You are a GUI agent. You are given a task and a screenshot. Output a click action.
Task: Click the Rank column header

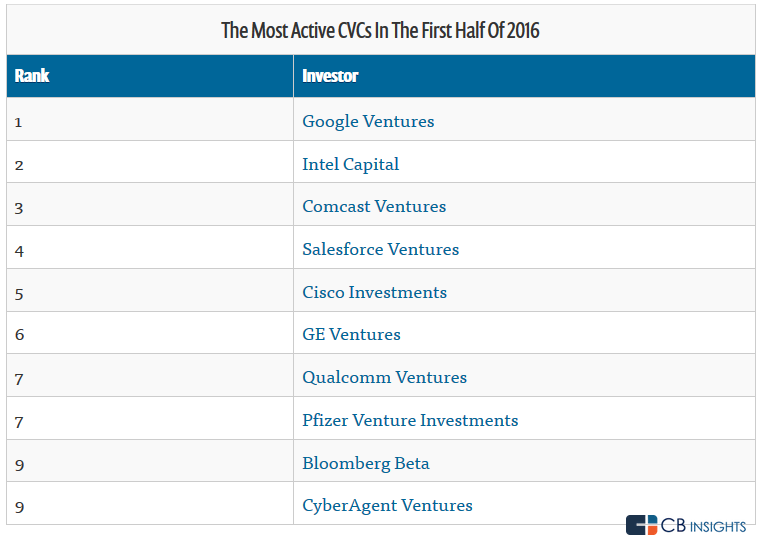[x=32, y=76]
